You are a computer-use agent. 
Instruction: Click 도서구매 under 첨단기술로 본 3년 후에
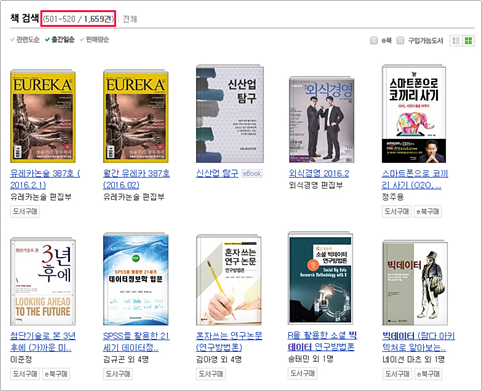click(25, 374)
